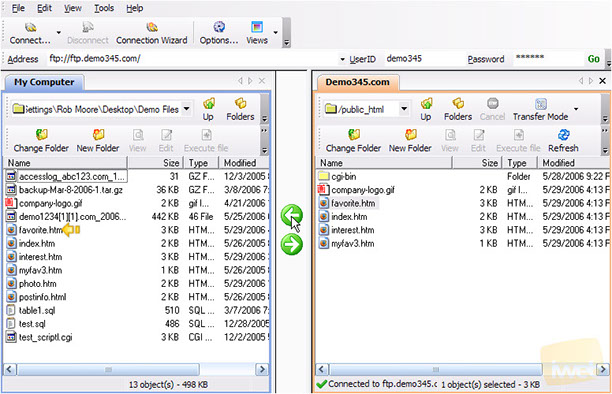Sort local files by Name column

66,163
